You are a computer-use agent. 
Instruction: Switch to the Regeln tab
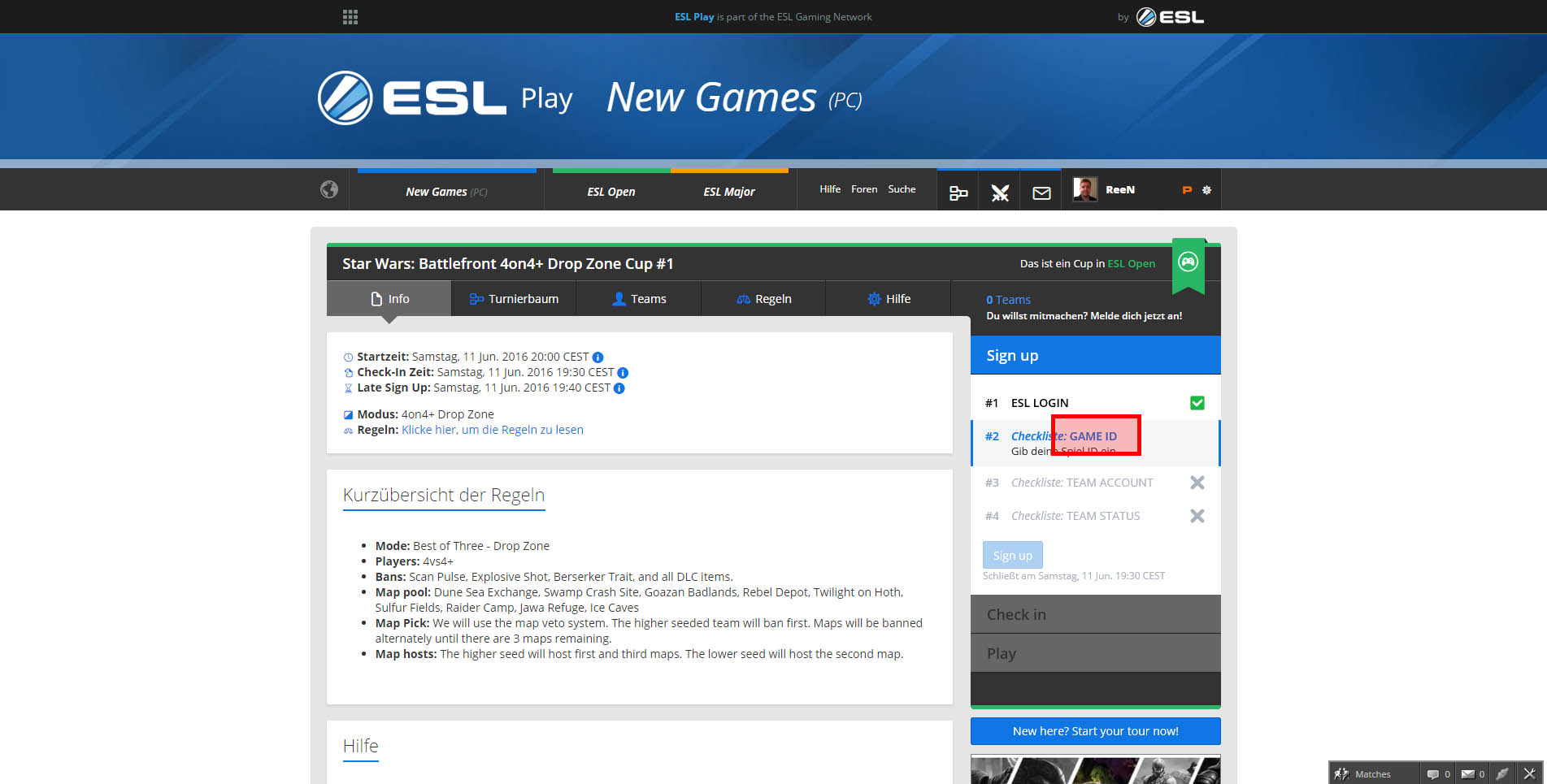click(763, 299)
